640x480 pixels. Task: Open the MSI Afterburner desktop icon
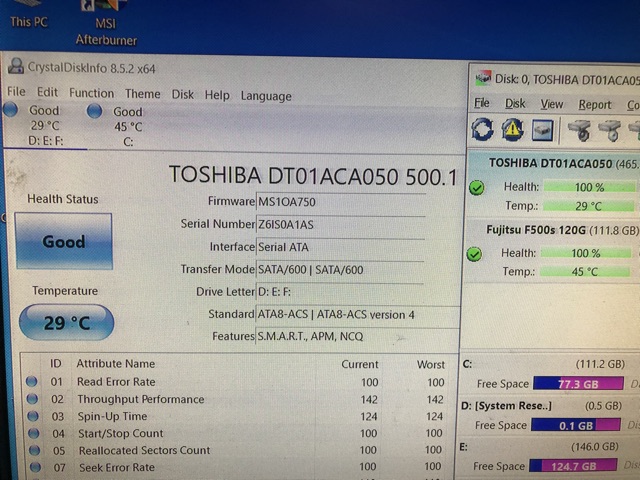click(x=106, y=22)
